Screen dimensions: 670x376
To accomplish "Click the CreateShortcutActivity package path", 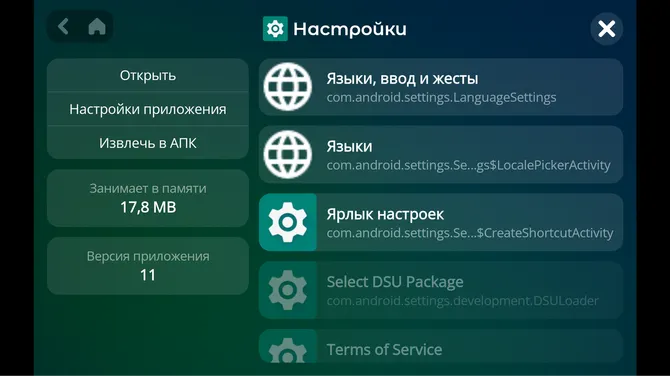I will coord(470,233).
